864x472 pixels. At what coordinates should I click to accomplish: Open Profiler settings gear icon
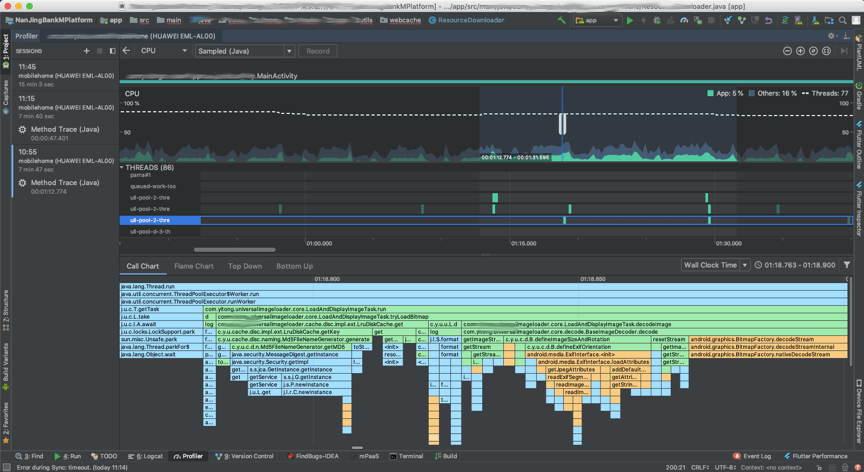click(832, 36)
